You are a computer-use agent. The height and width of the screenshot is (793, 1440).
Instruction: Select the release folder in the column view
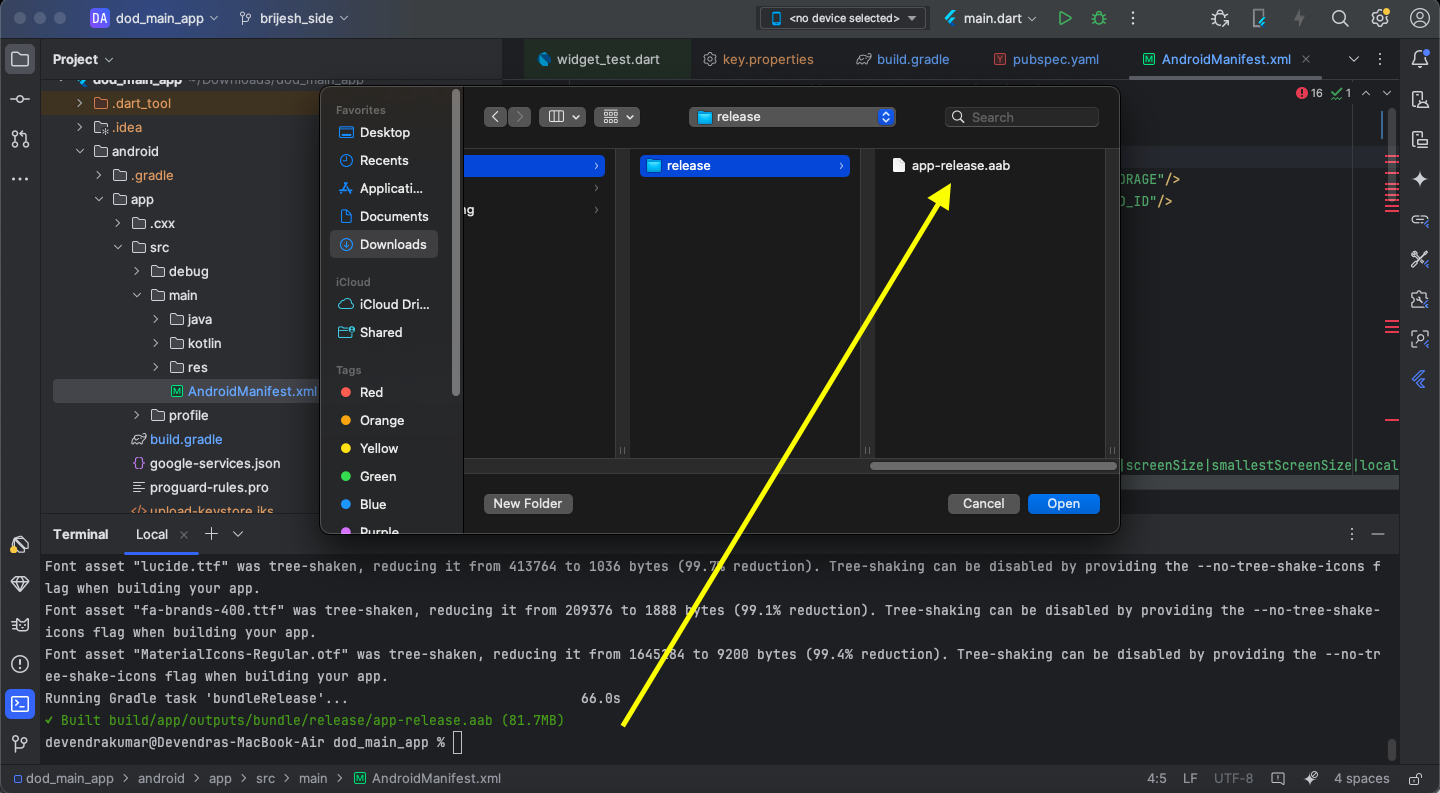click(744, 165)
